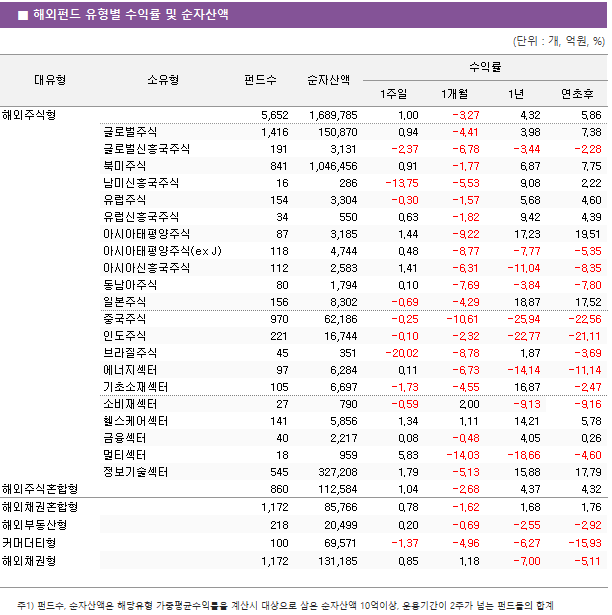Select the 수익률 group header
The image size is (612, 615).
[485, 67]
